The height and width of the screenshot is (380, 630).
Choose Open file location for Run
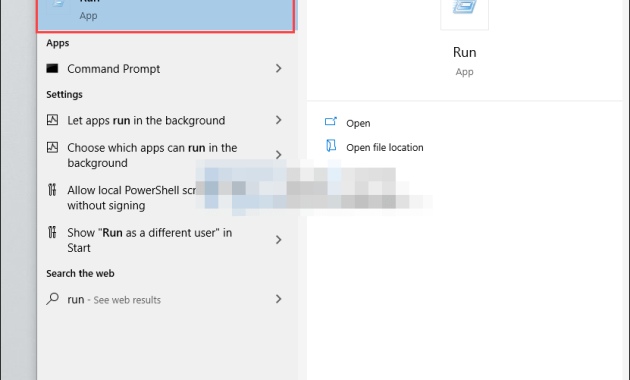tap(385, 147)
